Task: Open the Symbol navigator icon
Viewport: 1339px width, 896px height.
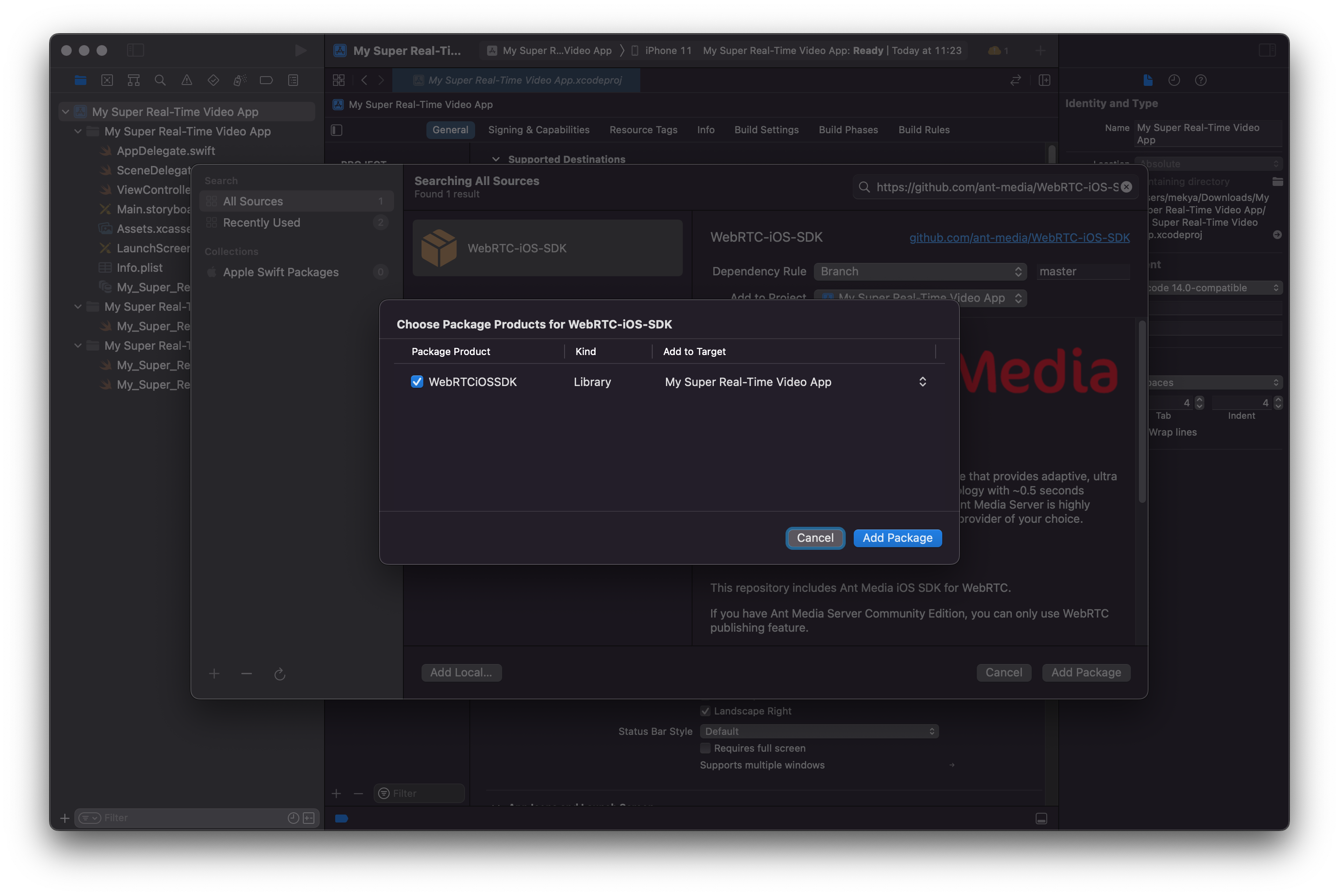Action: 133,81
